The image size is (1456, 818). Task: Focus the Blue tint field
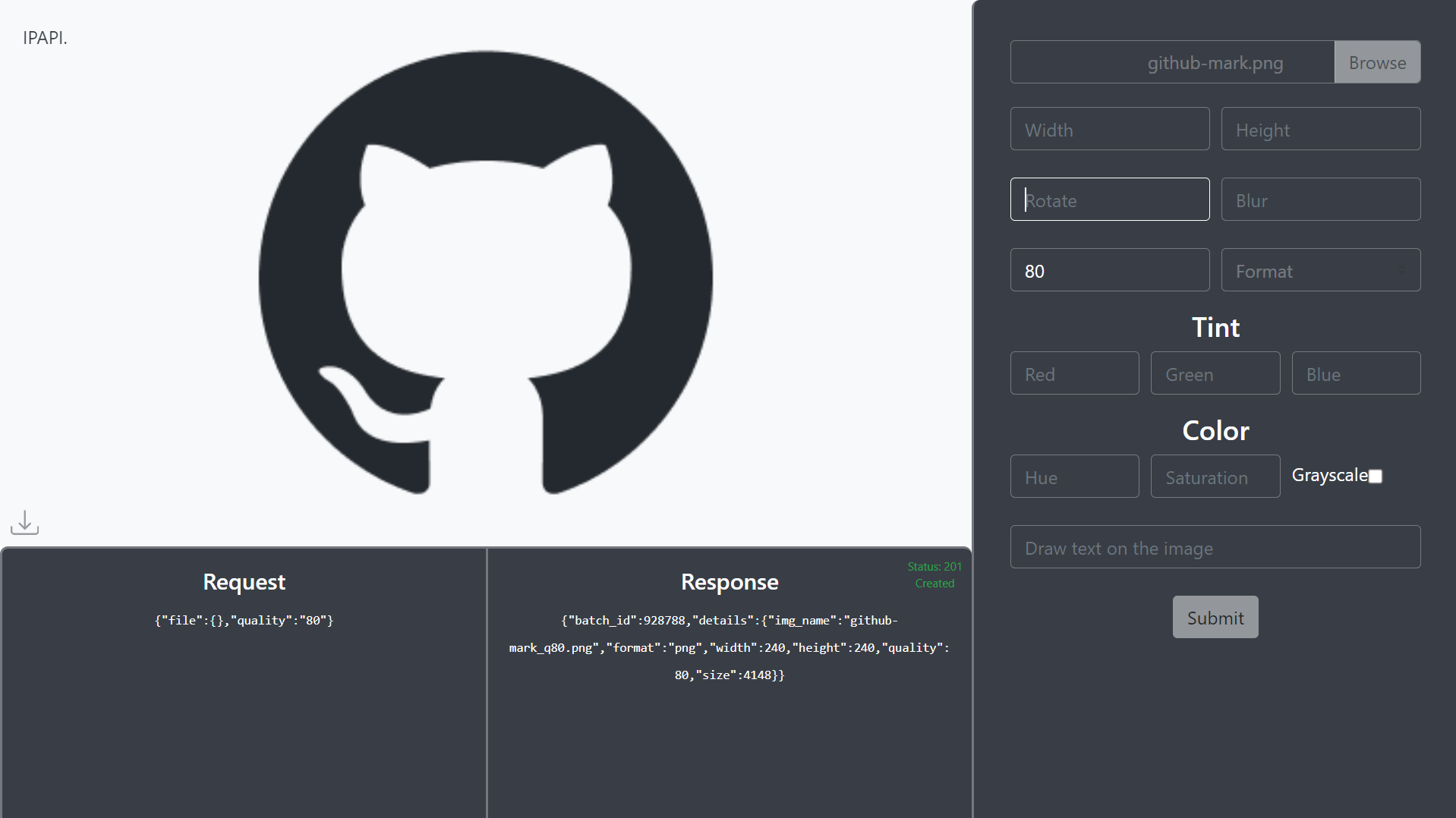(1356, 373)
